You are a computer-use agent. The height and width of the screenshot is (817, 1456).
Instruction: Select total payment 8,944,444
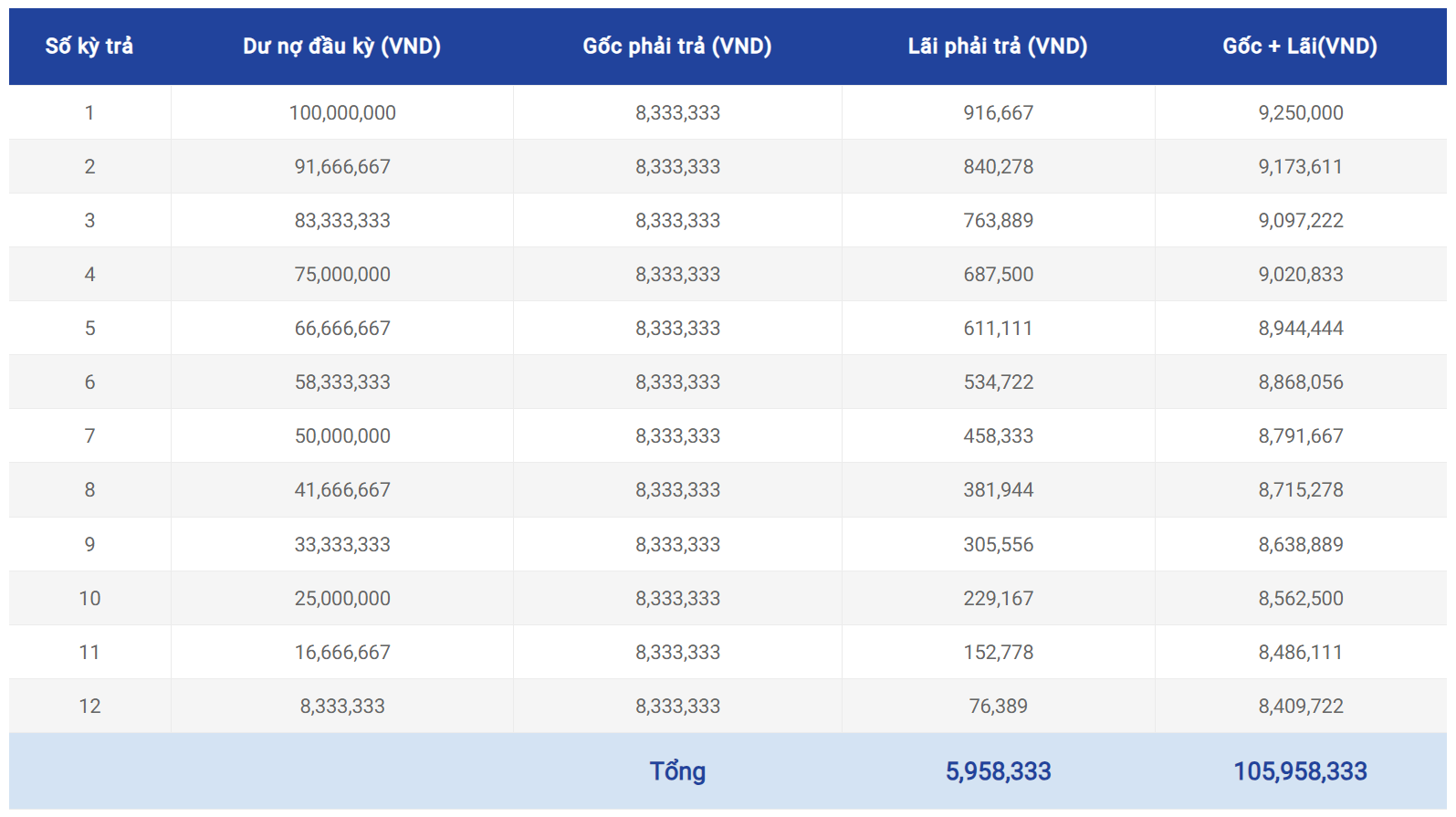pyautogui.click(x=1301, y=328)
